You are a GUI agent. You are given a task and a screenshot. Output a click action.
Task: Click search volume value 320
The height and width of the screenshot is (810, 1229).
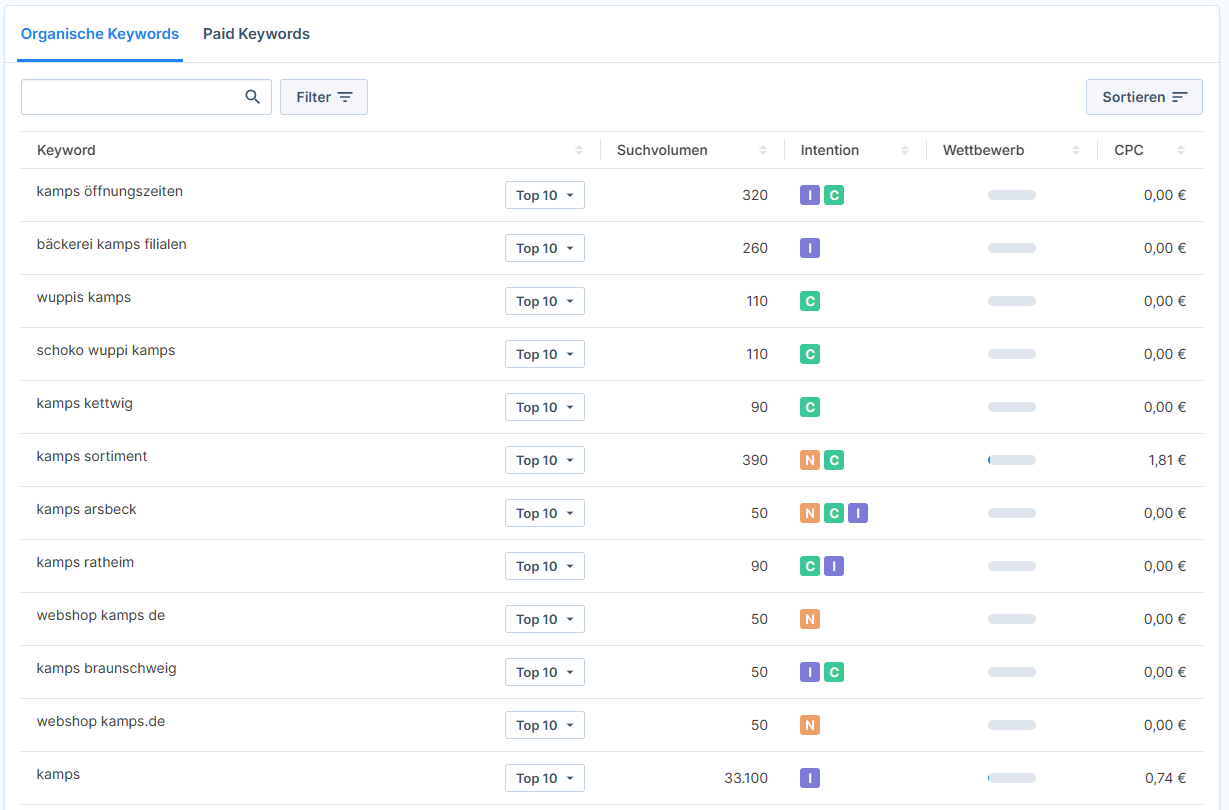pyautogui.click(x=755, y=195)
